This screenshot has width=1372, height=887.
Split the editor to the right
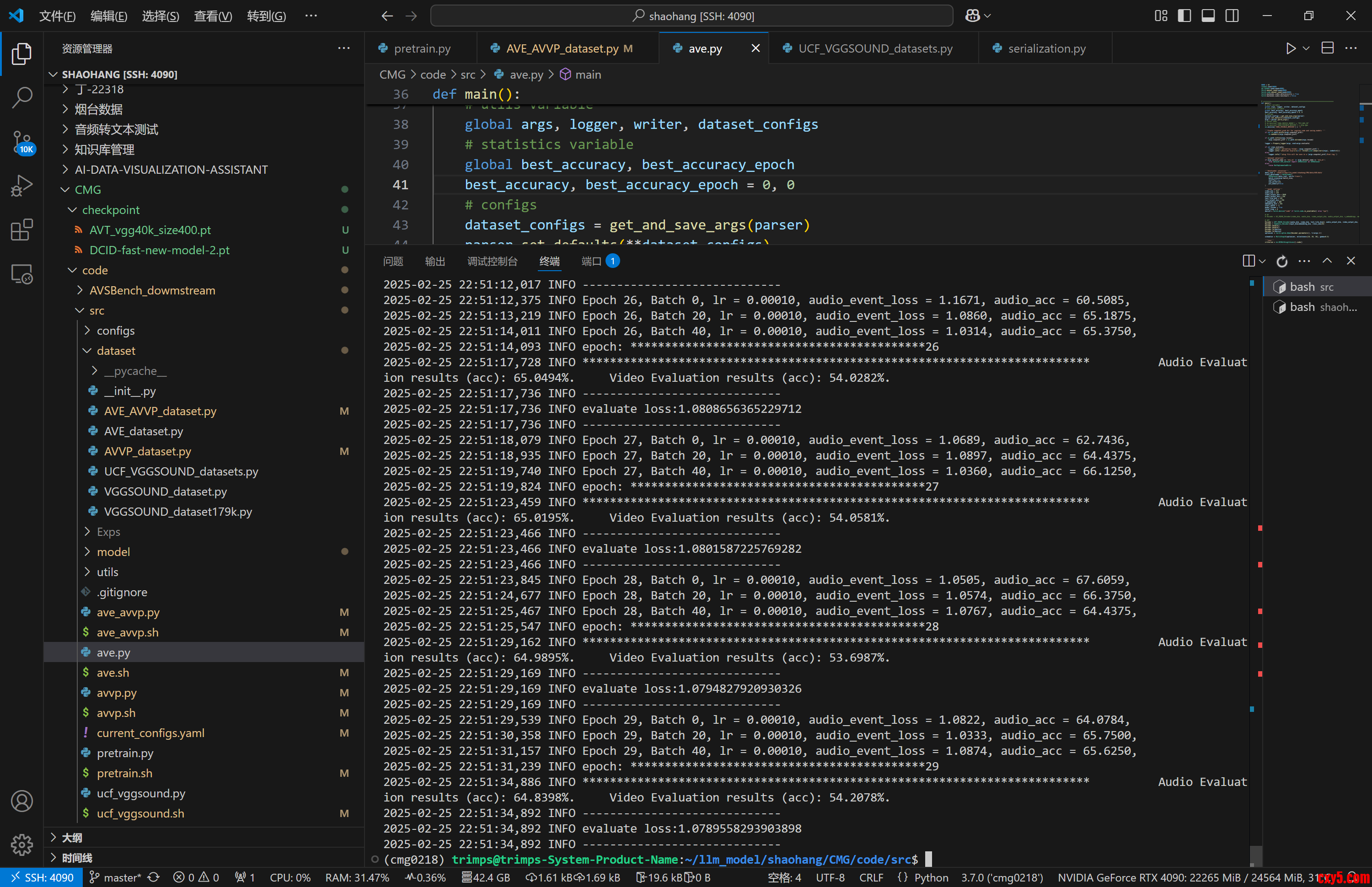1328,48
